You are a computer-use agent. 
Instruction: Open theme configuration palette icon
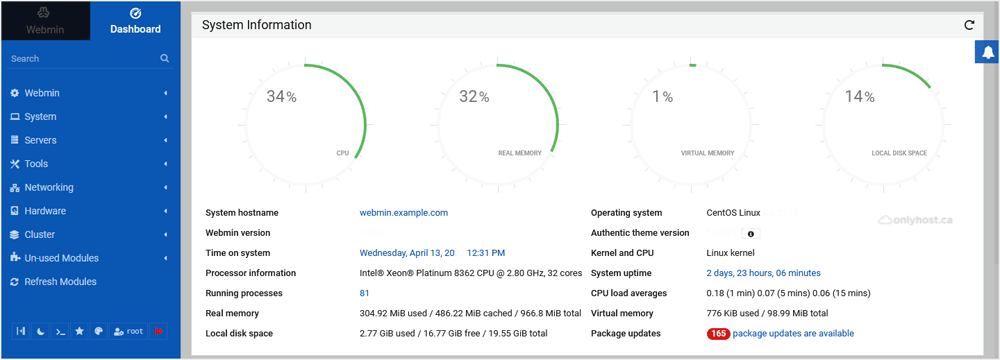coord(98,331)
